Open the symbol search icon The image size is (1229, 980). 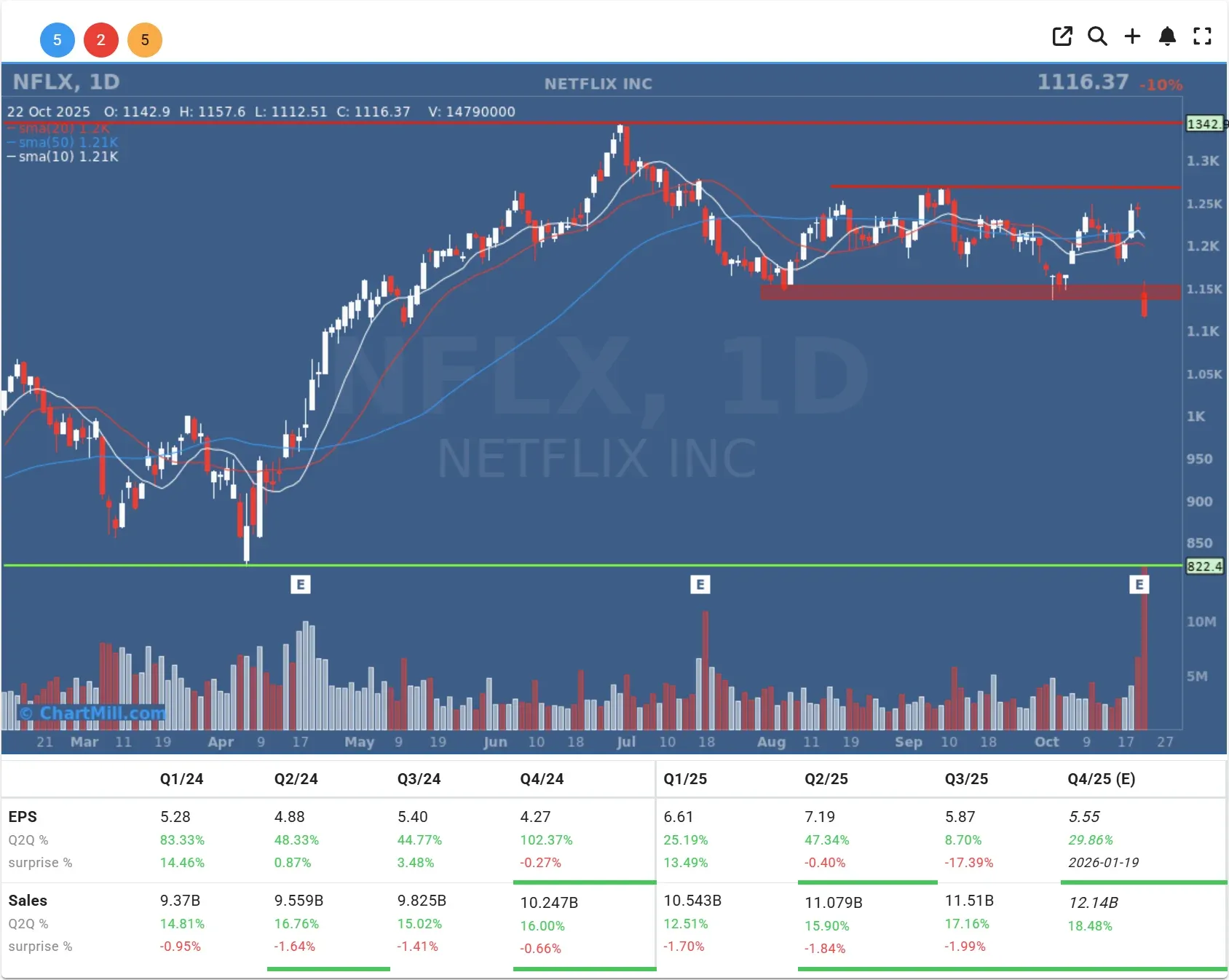pos(1097,36)
